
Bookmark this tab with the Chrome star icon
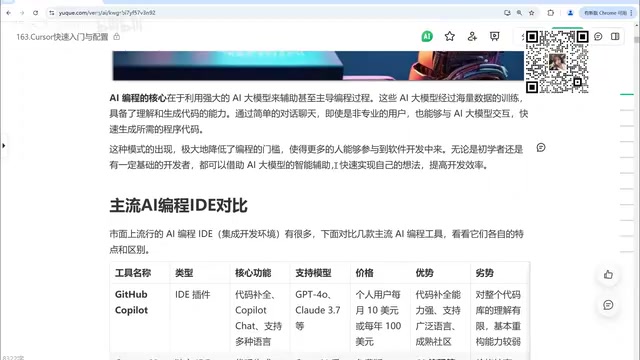531,13
